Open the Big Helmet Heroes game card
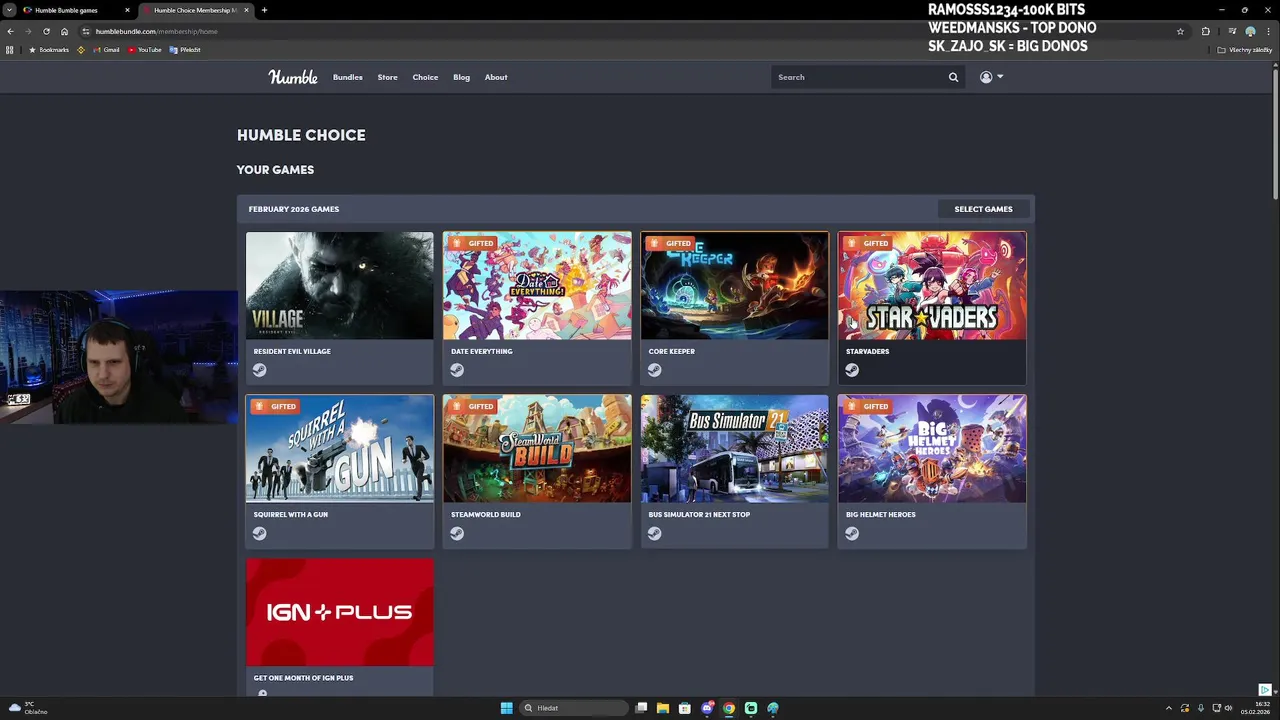Screen dimensions: 1280x720 tap(932, 471)
